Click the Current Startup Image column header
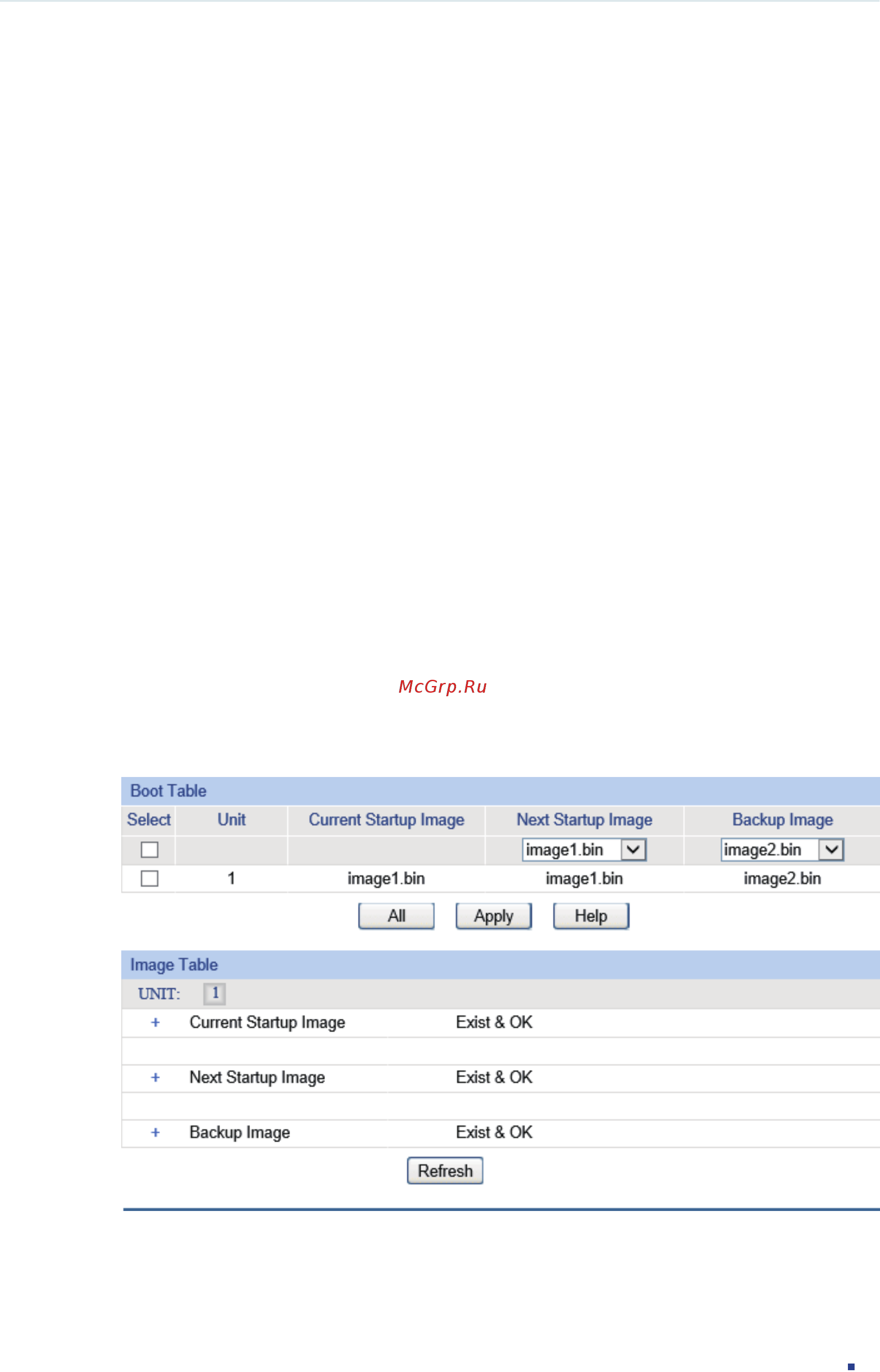The width and height of the screenshot is (880, 1372). [387, 820]
